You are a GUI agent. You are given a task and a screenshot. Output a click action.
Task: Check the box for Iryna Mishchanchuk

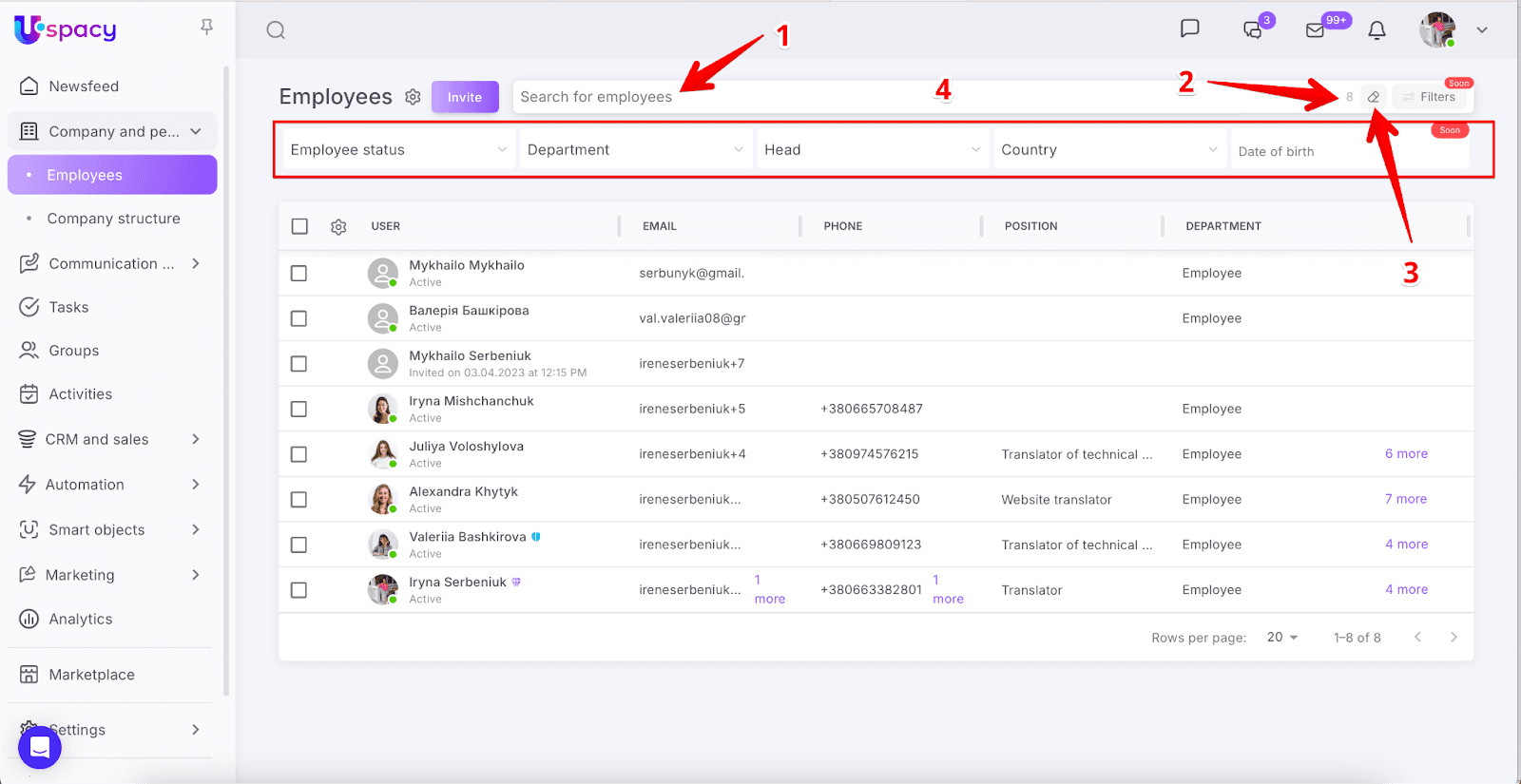tap(298, 409)
